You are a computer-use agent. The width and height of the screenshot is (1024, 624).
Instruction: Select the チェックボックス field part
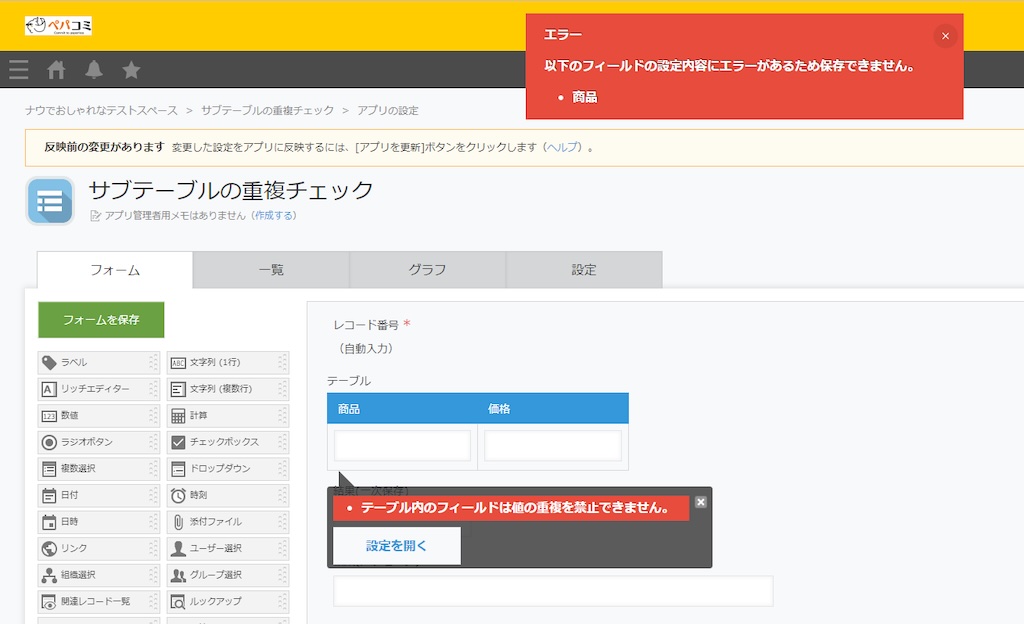tap(227, 442)
